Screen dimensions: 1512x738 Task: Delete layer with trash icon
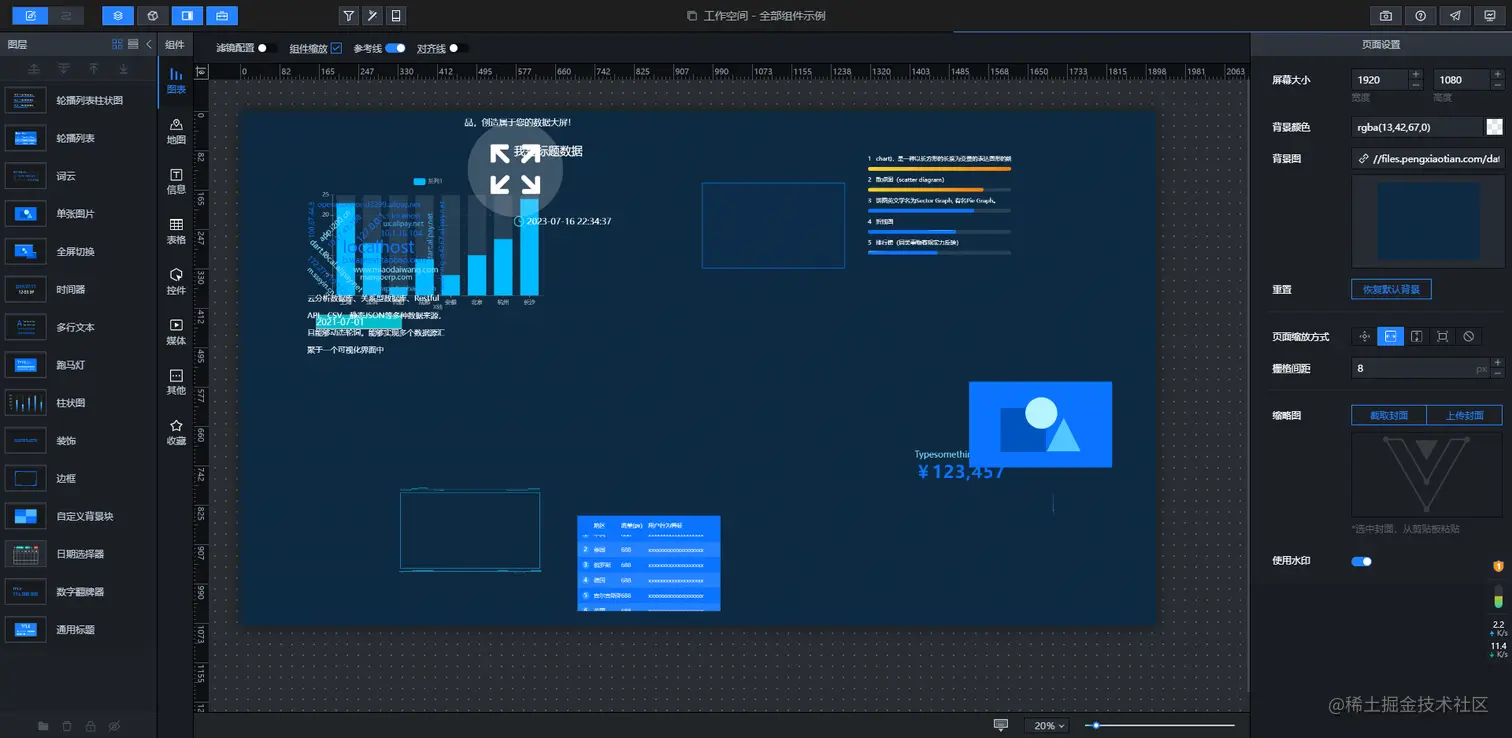coord(67,725)
